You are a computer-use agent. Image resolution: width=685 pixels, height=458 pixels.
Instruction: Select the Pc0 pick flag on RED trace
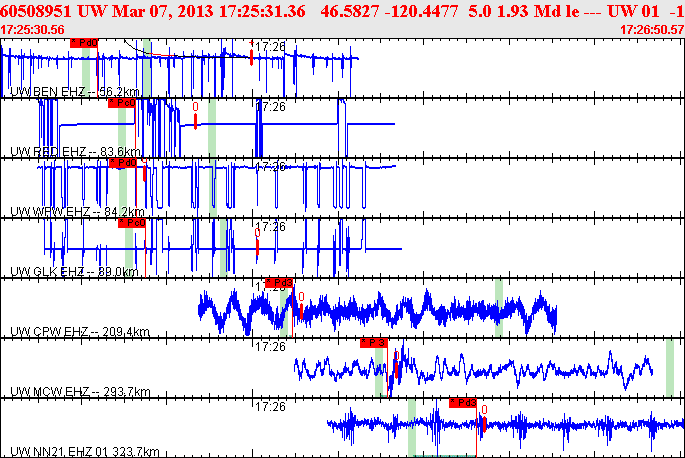[122, 103]
